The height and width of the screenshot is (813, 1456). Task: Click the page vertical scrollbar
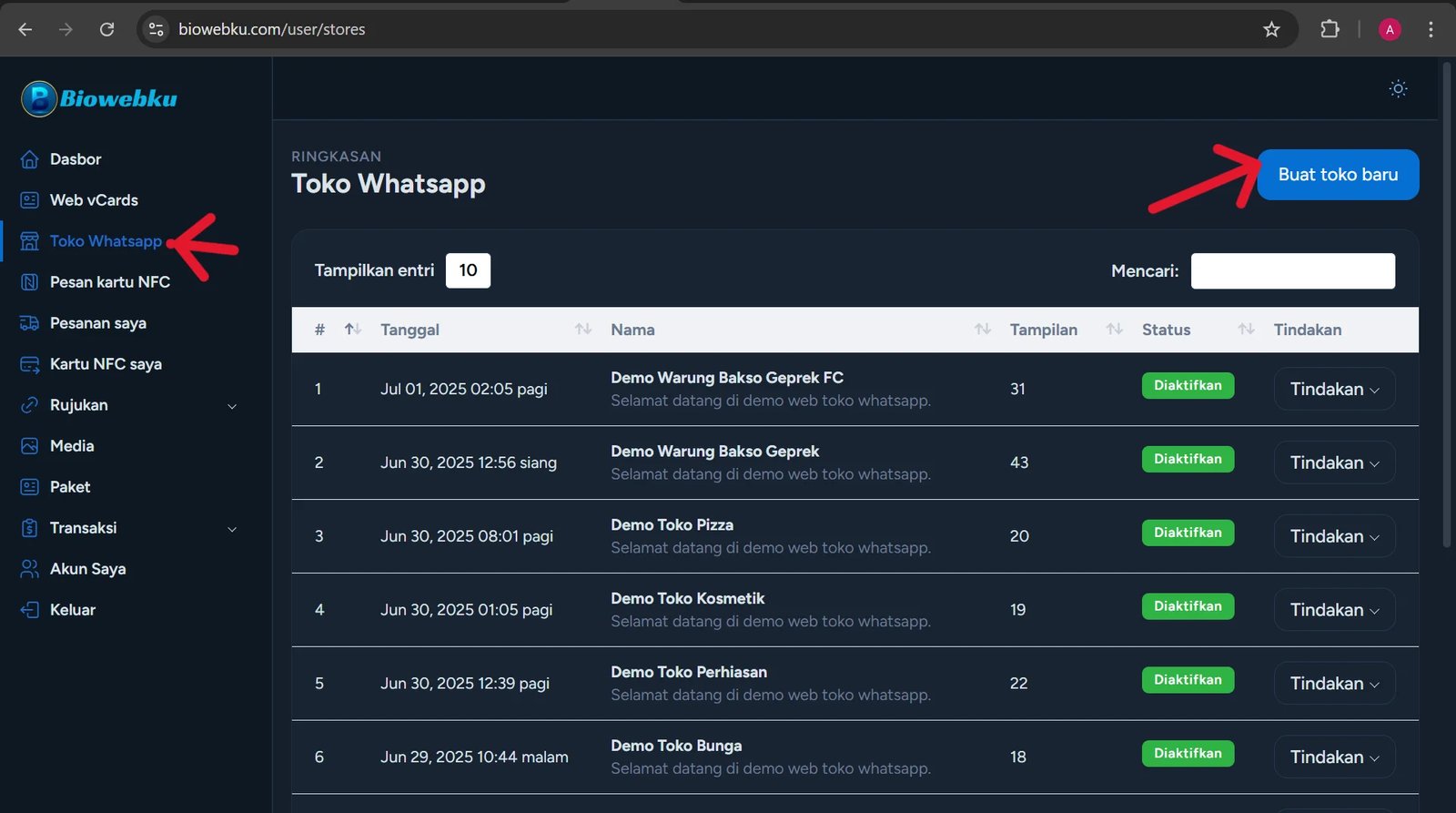(1446, 305)
